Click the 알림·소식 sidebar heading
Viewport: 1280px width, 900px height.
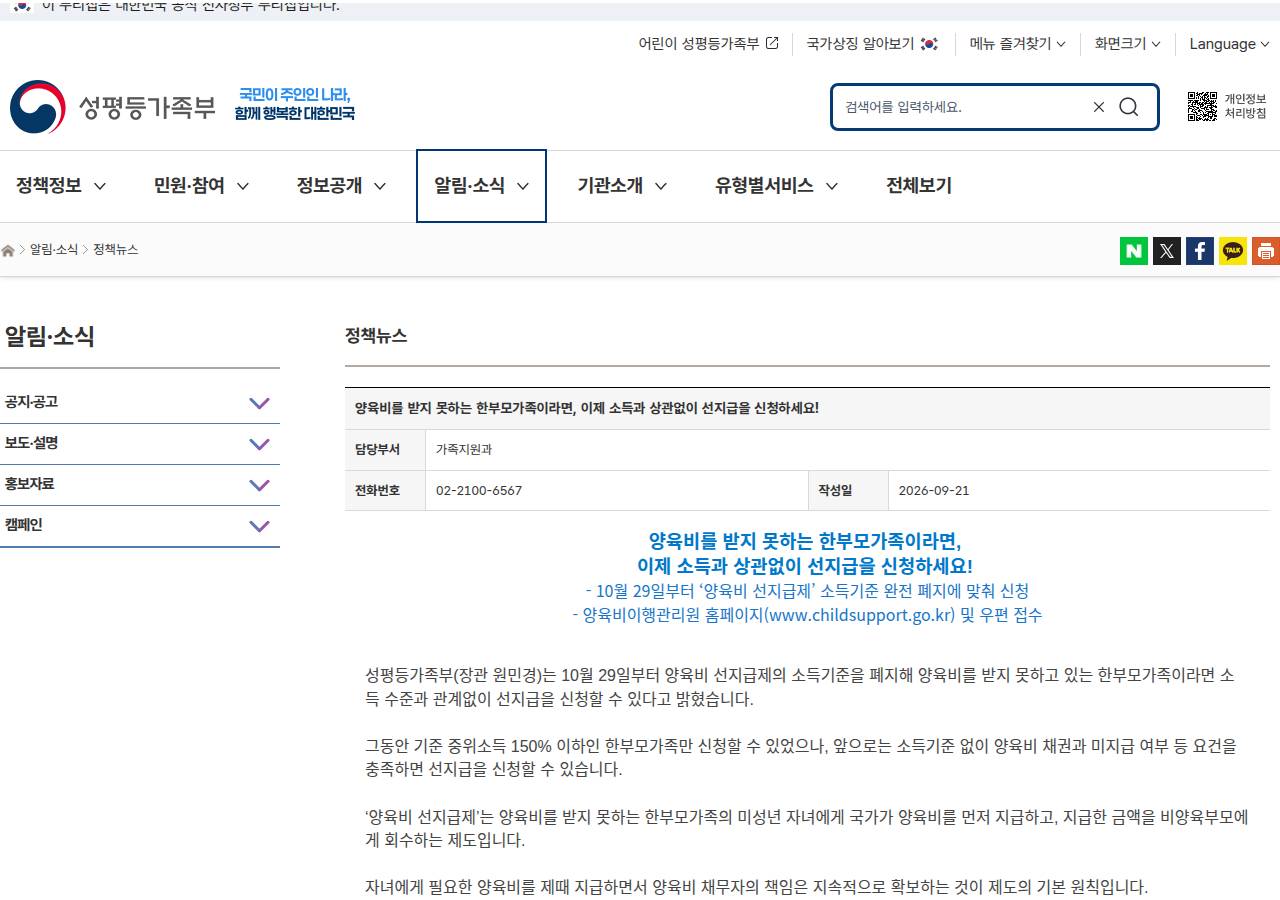point(49,336)
